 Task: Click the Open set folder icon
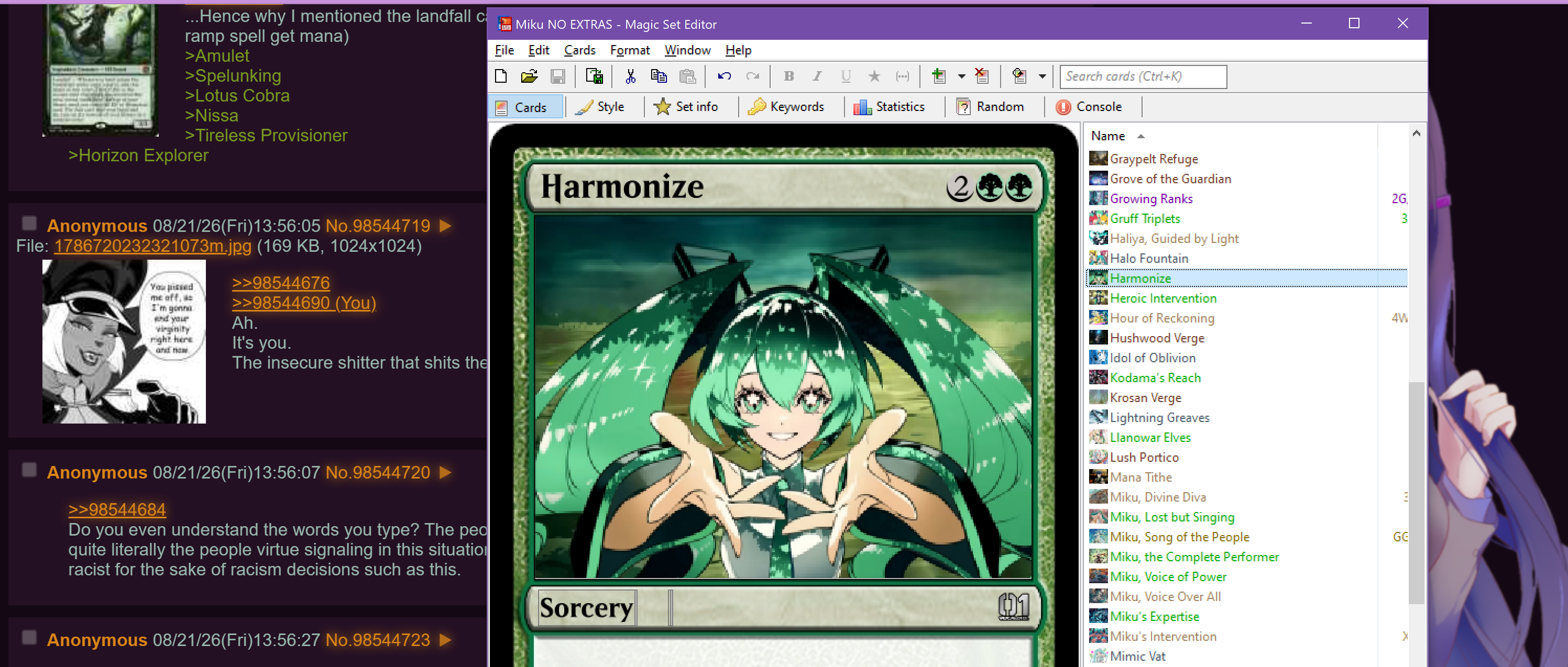[529, 76]
